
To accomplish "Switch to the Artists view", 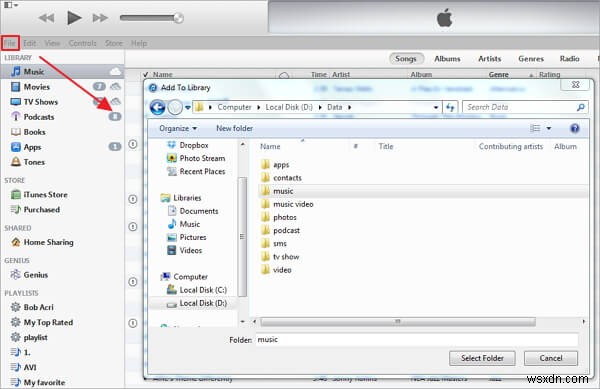I will pos(489,59).
